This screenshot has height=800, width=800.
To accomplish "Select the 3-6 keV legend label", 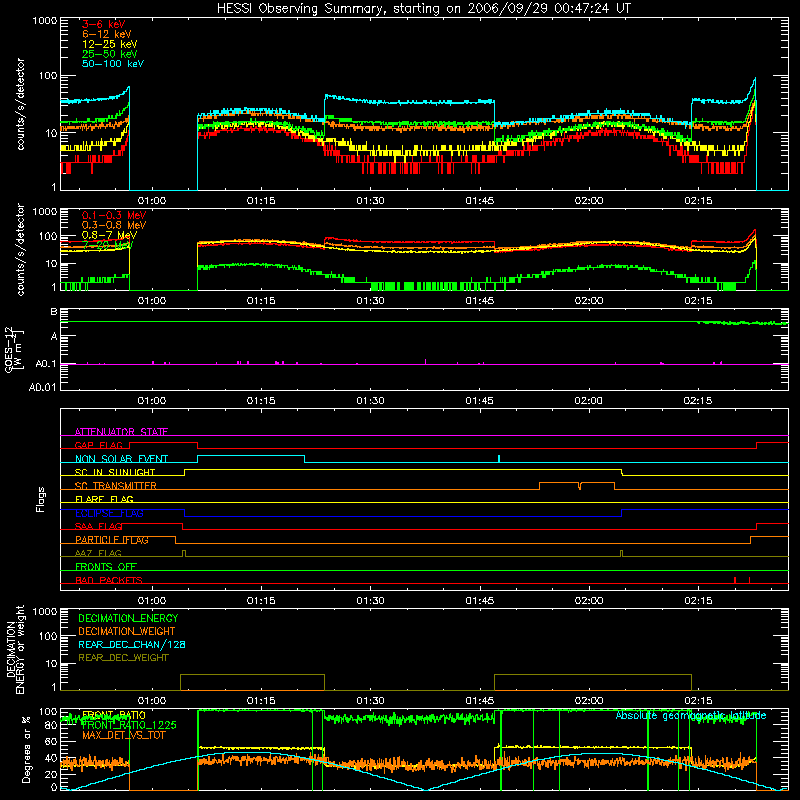I will [103, 24].
